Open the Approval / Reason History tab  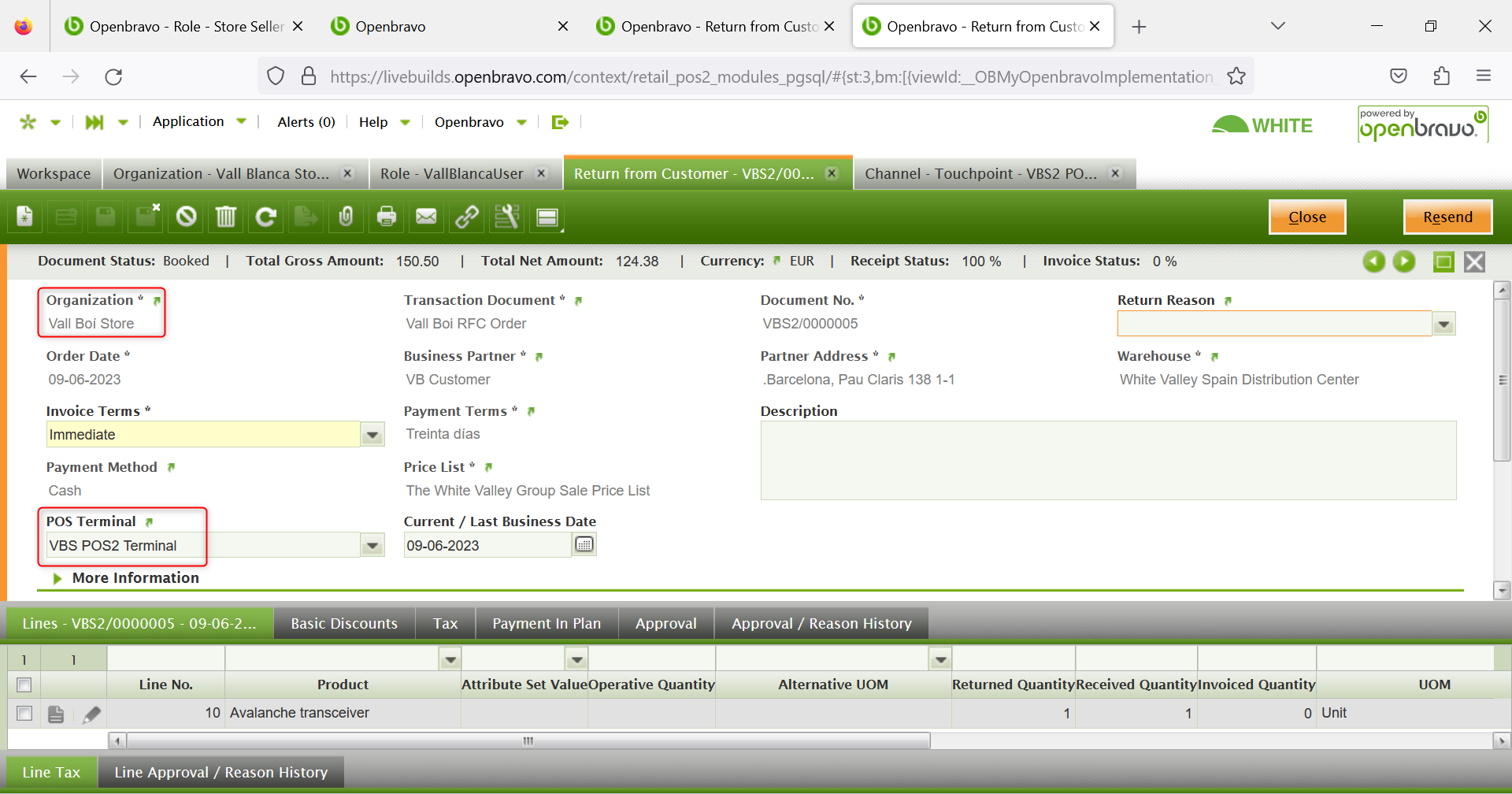click(x=821, y=624)
